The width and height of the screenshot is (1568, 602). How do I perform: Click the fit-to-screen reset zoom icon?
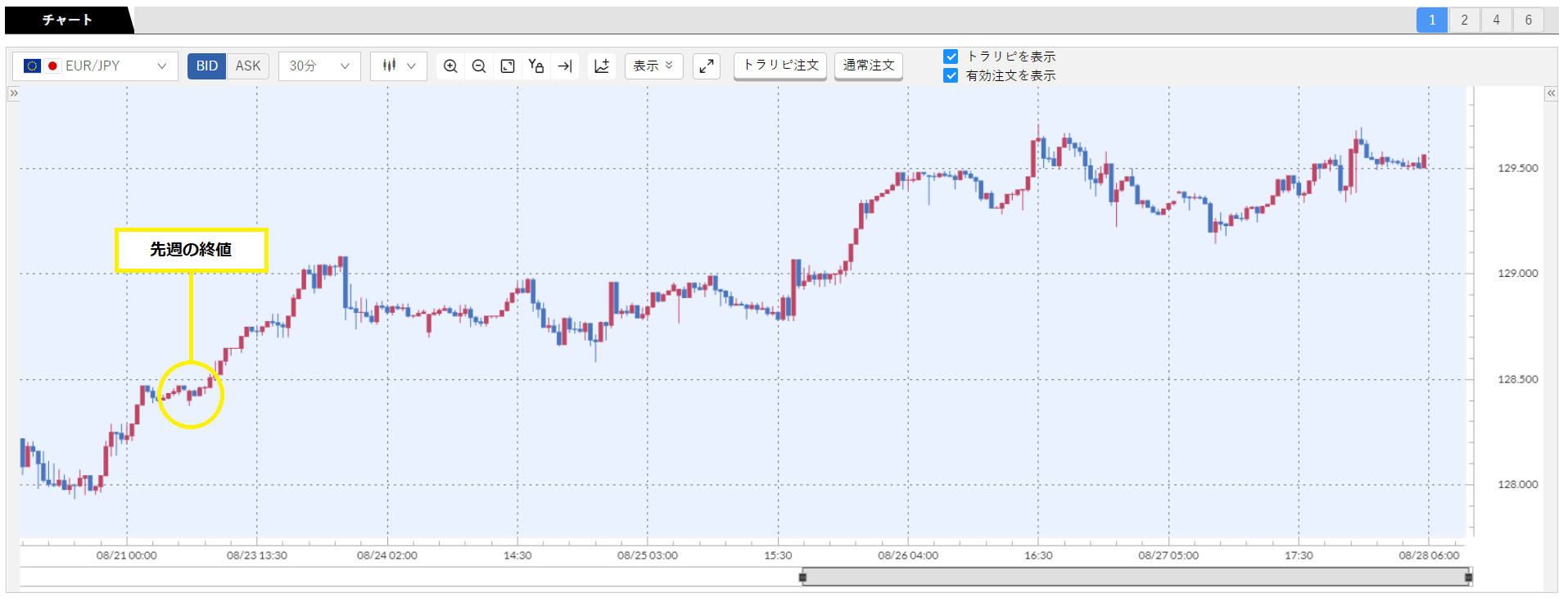click(x=508, y=66)
